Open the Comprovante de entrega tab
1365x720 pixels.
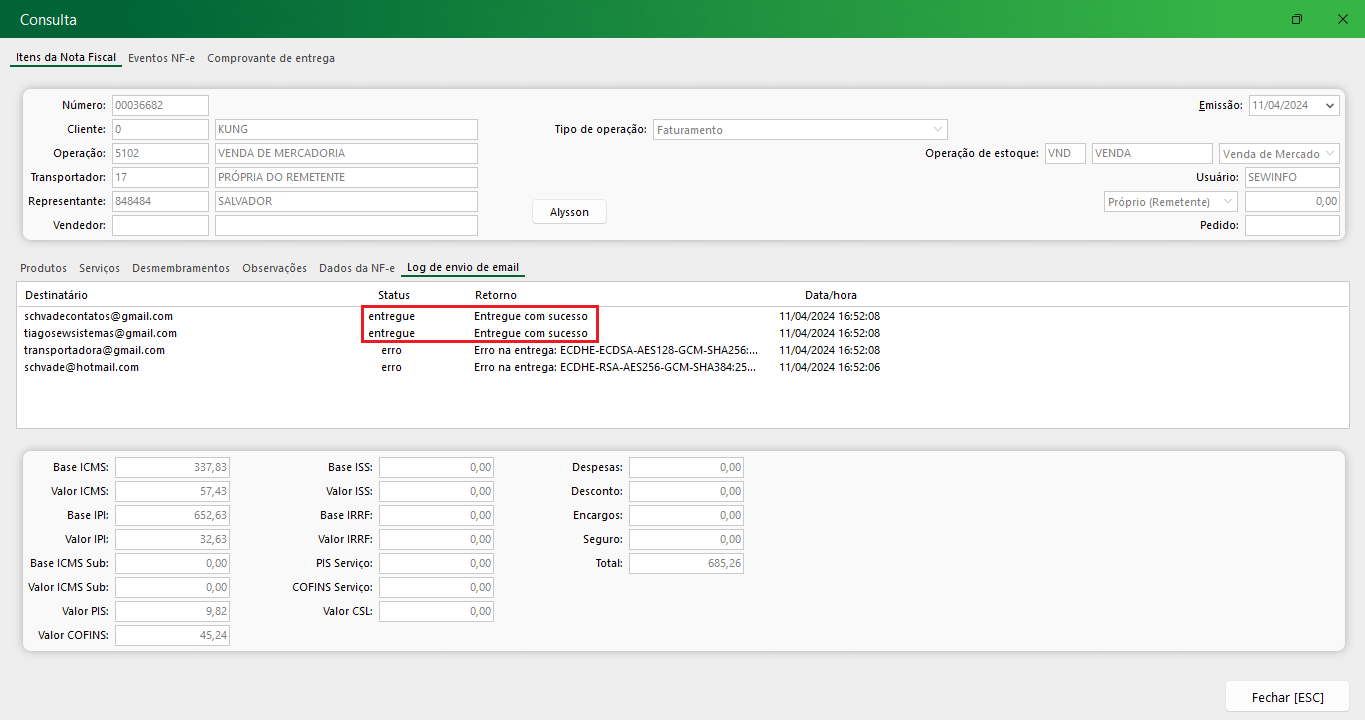pos(271,58)
